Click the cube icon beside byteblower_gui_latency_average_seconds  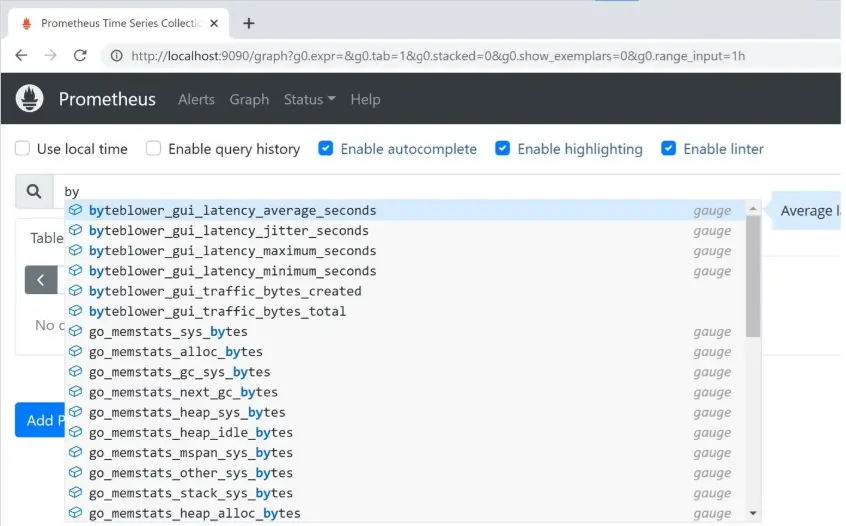(x=76, y=210)
